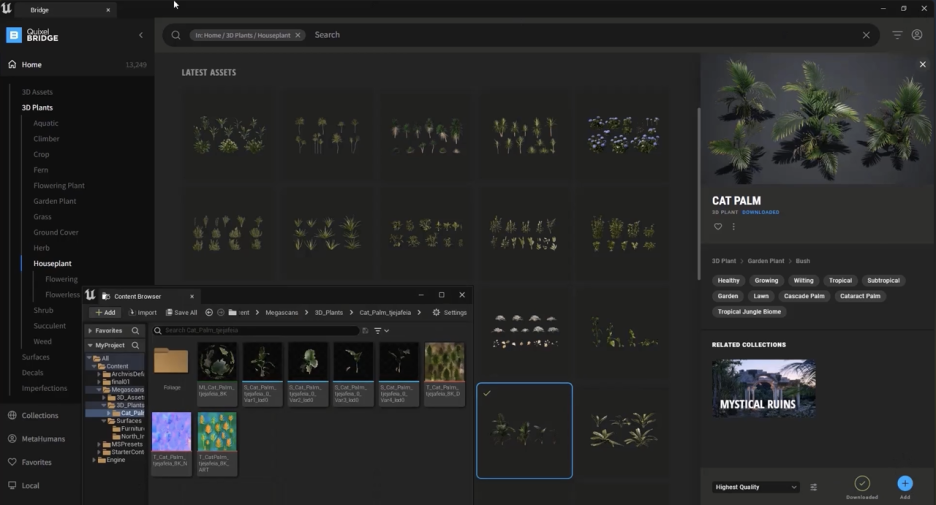The height and width of the screenshot is (505, 936).
Task: Collapse the Megascans folder arrow
Action: tap(98, 390)
